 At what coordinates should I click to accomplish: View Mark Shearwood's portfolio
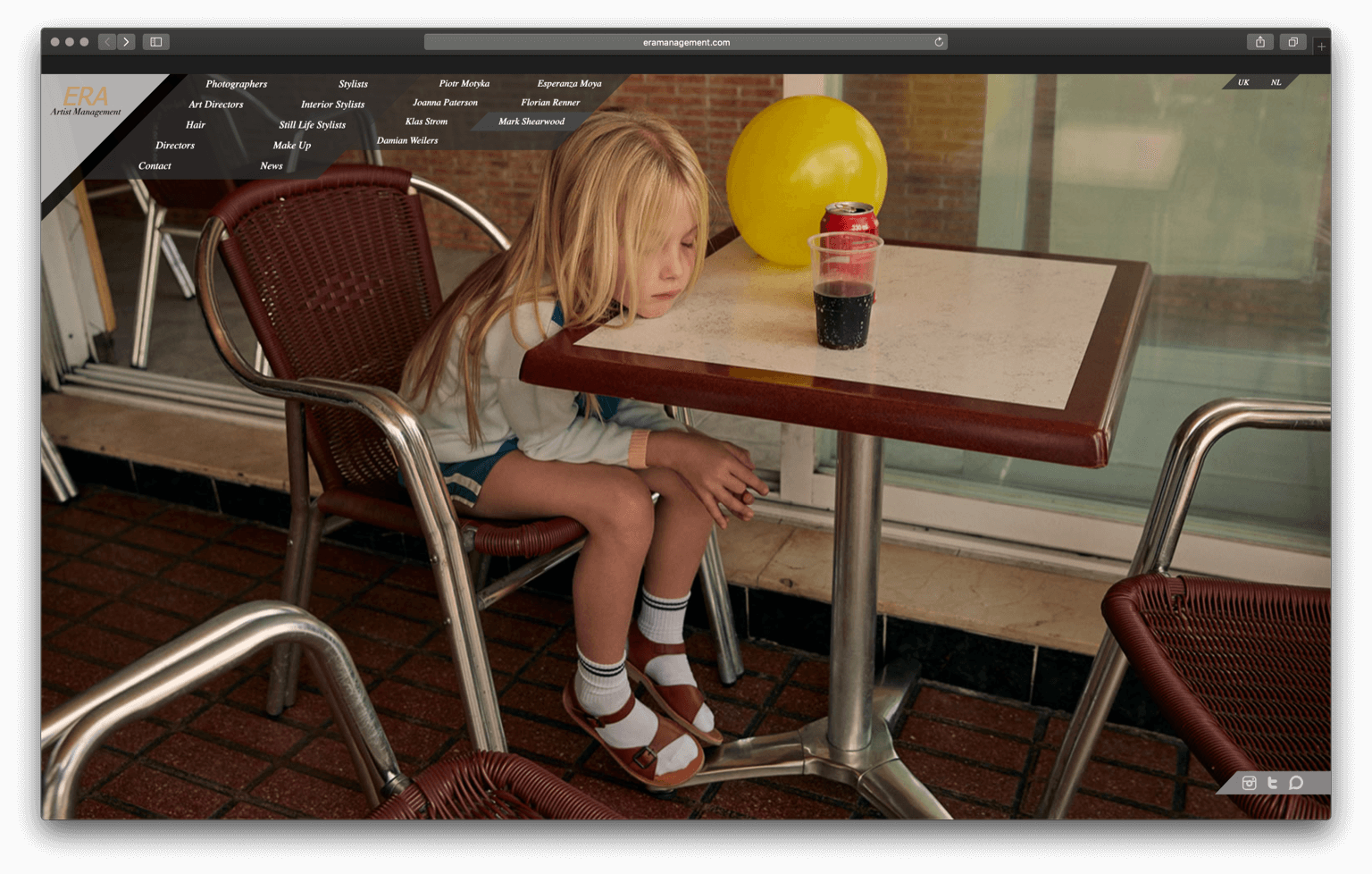tap(531, 122)
